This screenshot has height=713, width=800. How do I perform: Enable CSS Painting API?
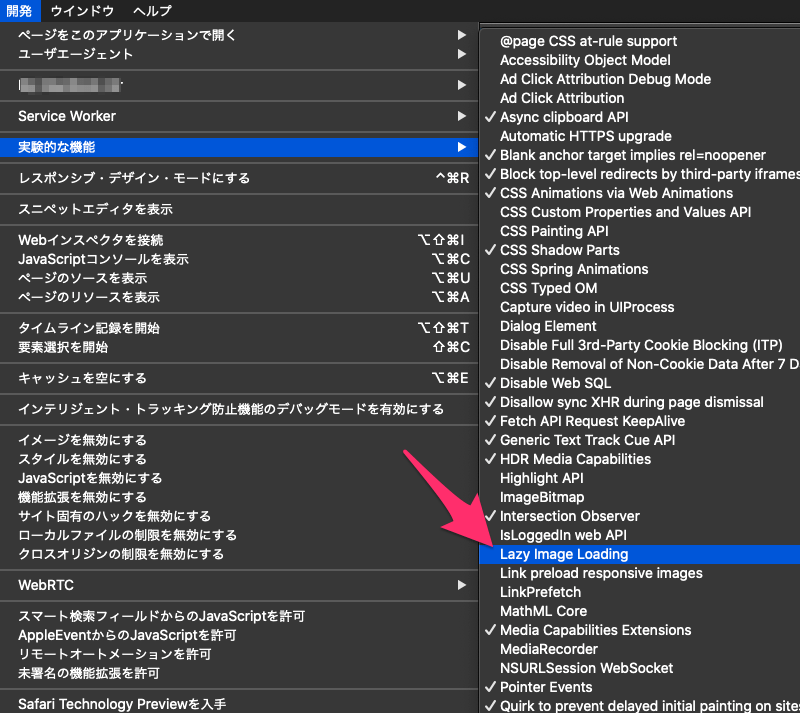[640, 231]
